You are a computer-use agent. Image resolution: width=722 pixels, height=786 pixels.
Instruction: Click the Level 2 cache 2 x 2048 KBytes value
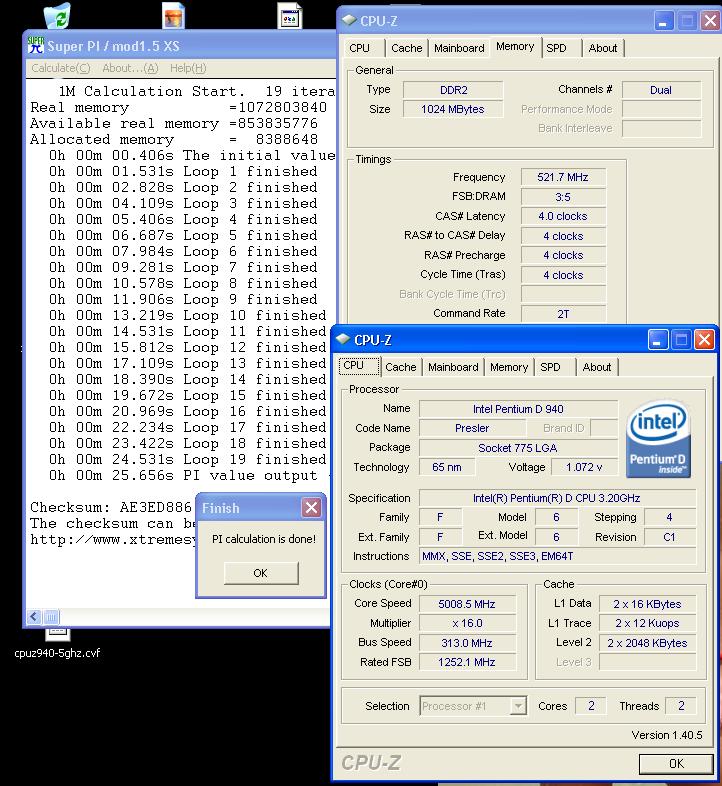(x=647, y=643)
